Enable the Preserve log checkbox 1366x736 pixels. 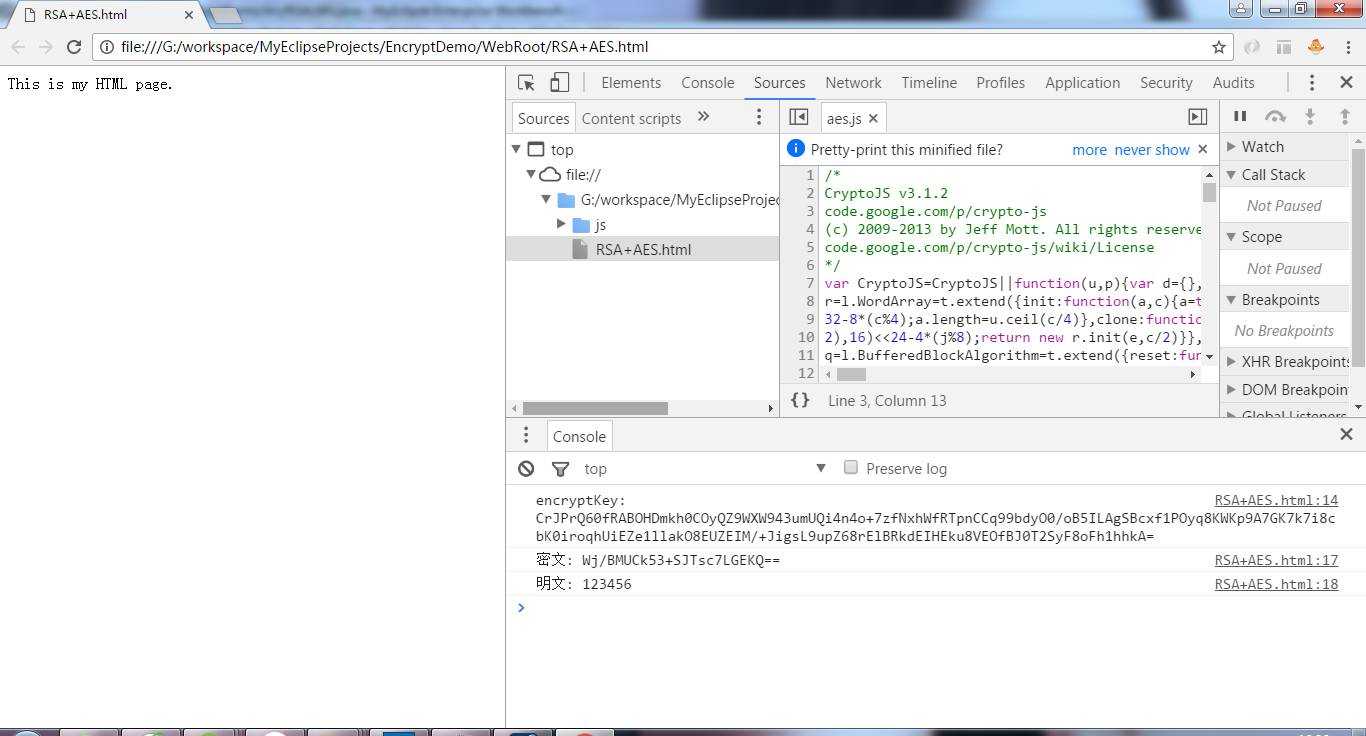851,467
